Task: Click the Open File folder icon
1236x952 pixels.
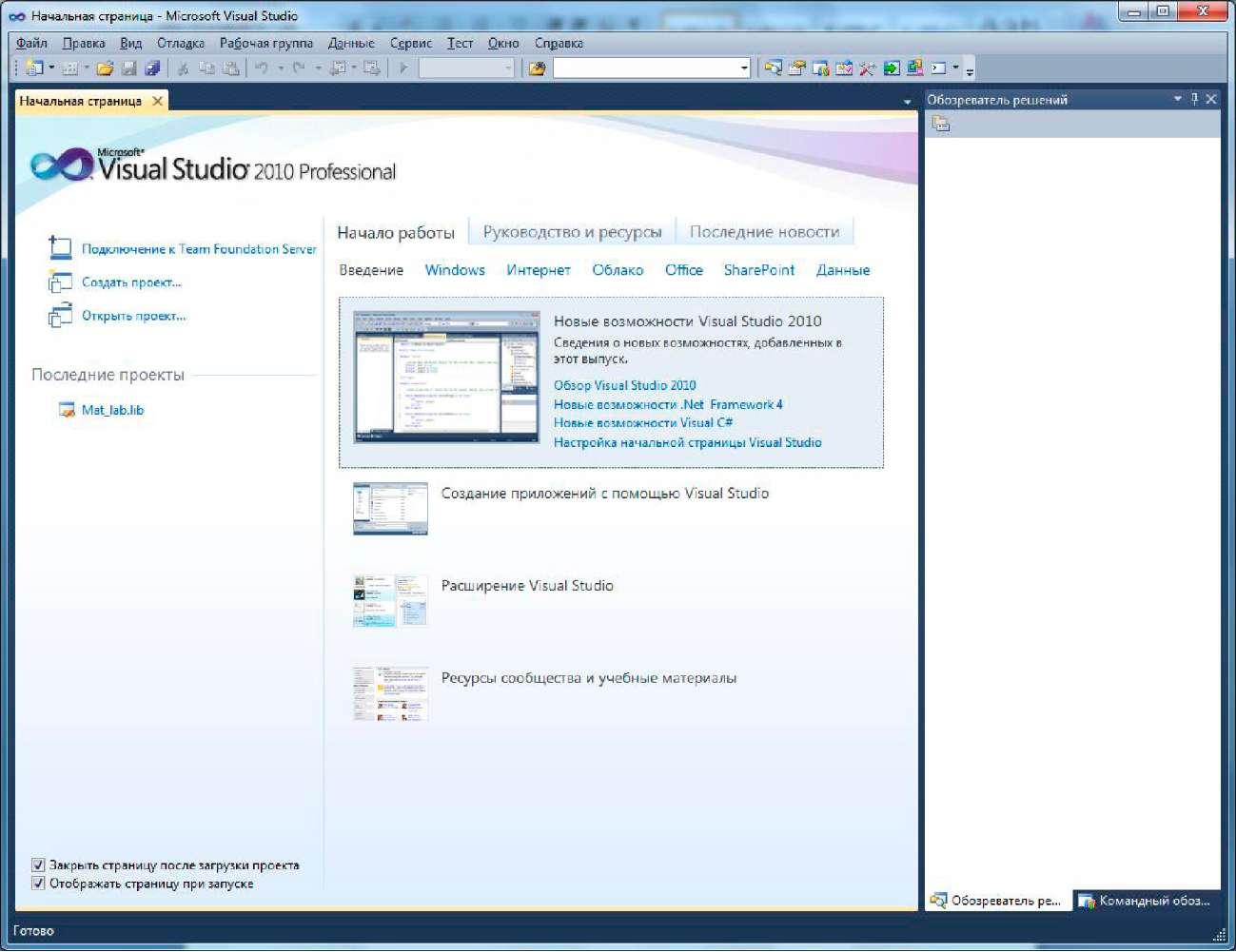Action: 106,68
